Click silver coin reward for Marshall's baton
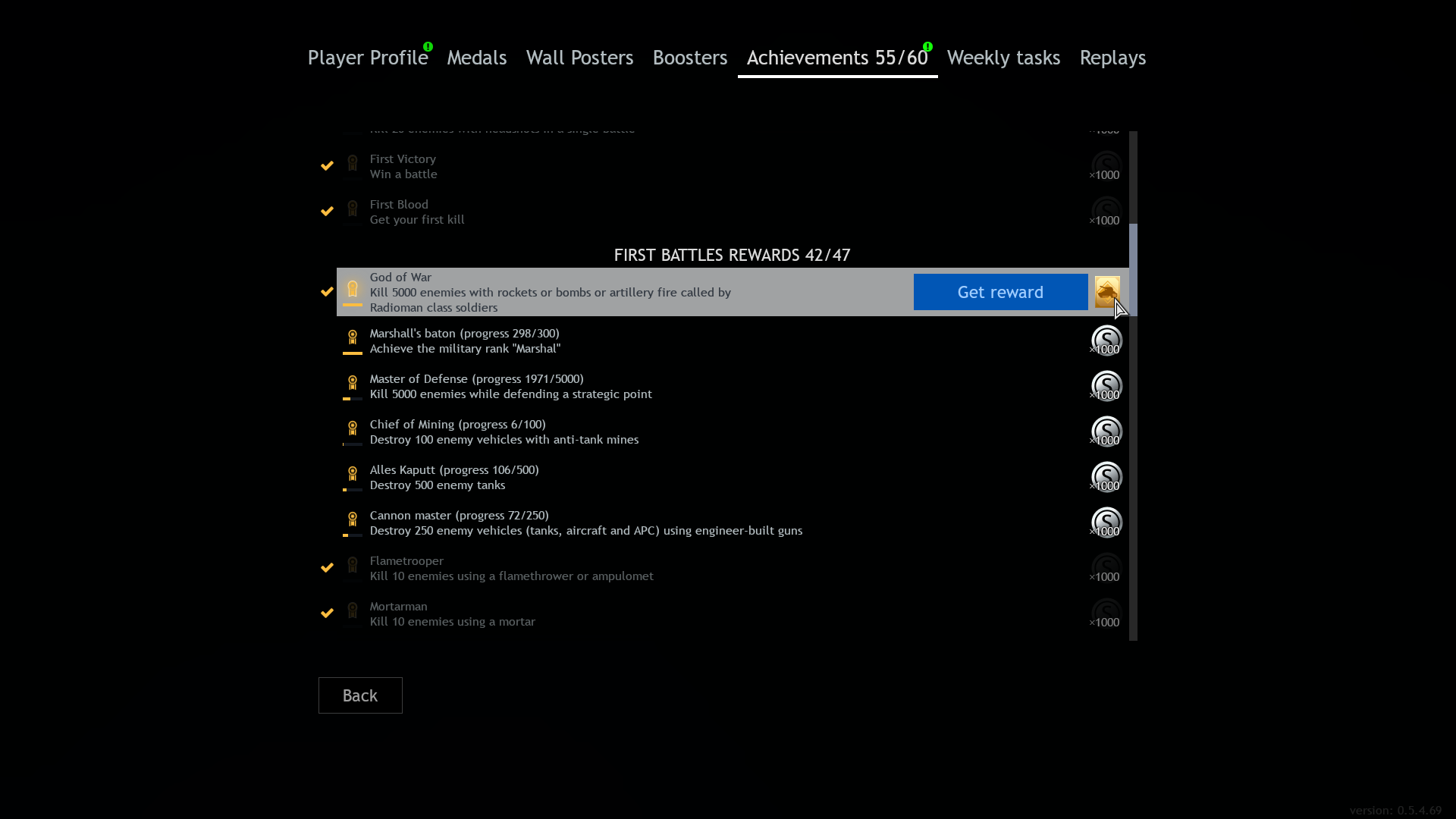Screen dimensions: 1456x819 (x=1106, y=340)
